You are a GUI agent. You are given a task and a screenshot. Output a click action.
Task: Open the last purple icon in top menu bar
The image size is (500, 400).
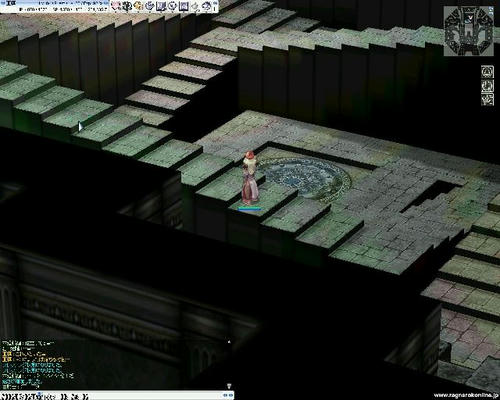click(x=207, y=6)
